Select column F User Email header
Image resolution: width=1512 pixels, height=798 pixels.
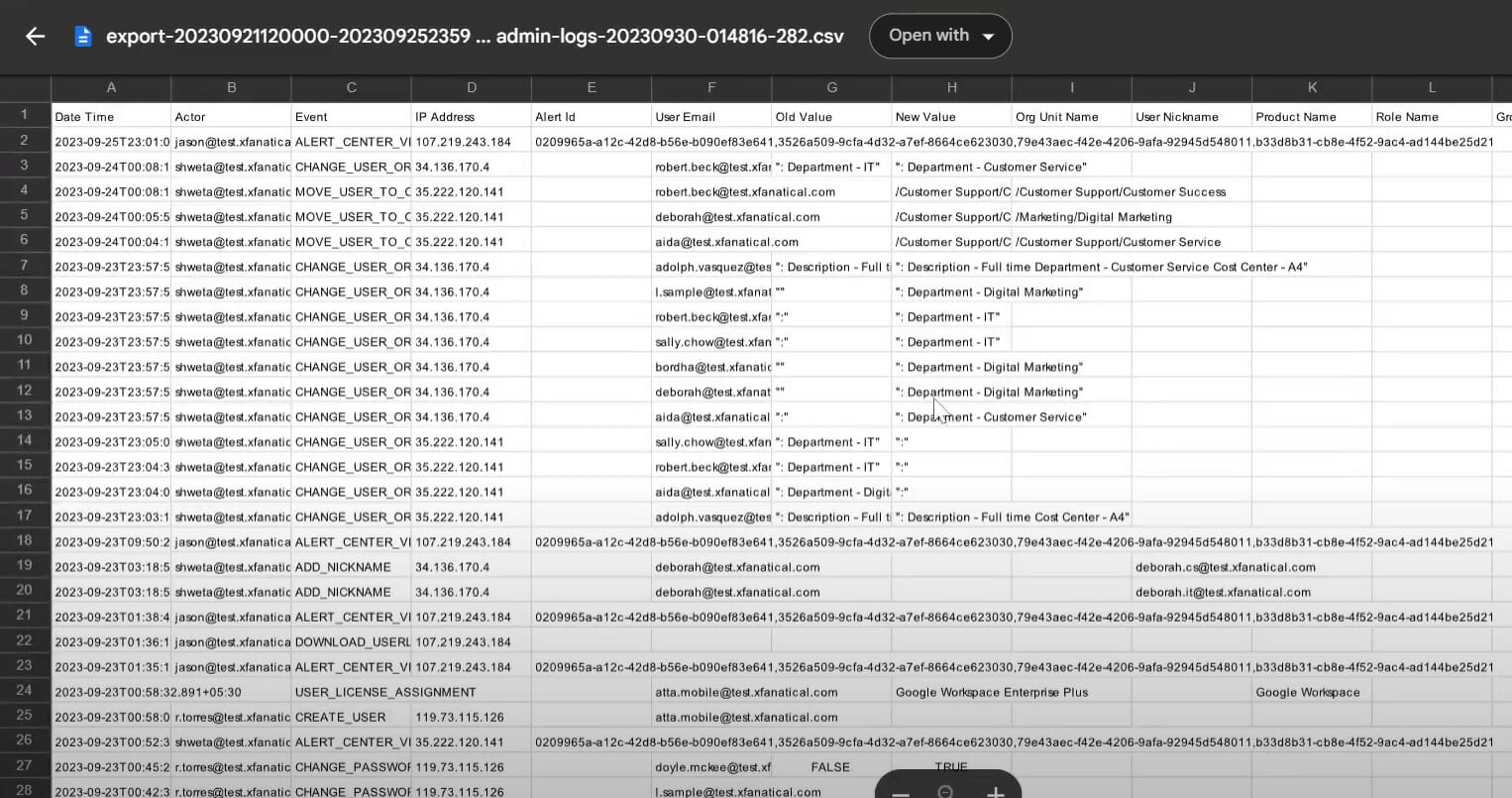click(x=710, y=87)
